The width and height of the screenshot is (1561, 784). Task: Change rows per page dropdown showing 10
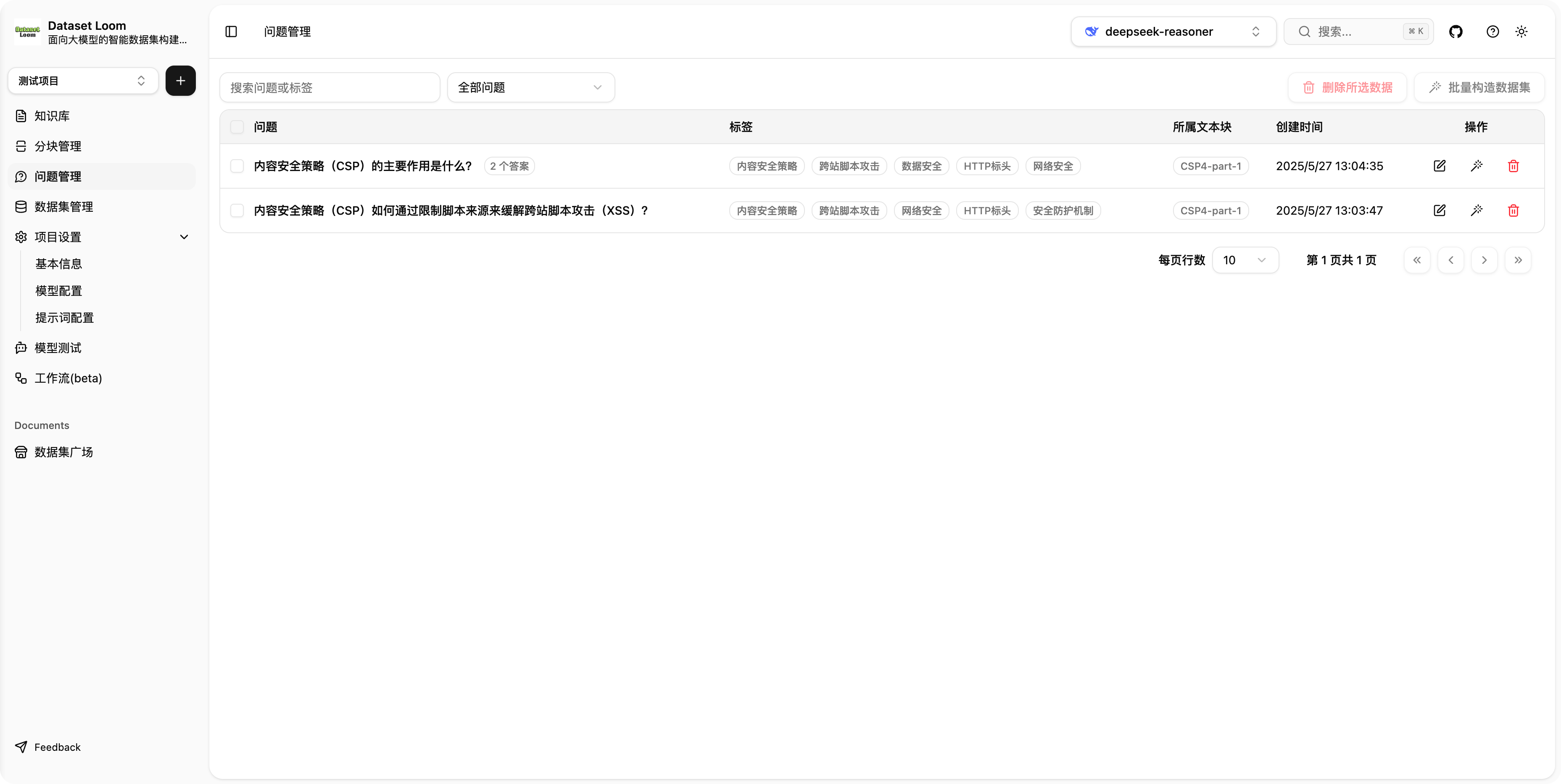(1245, 260)
